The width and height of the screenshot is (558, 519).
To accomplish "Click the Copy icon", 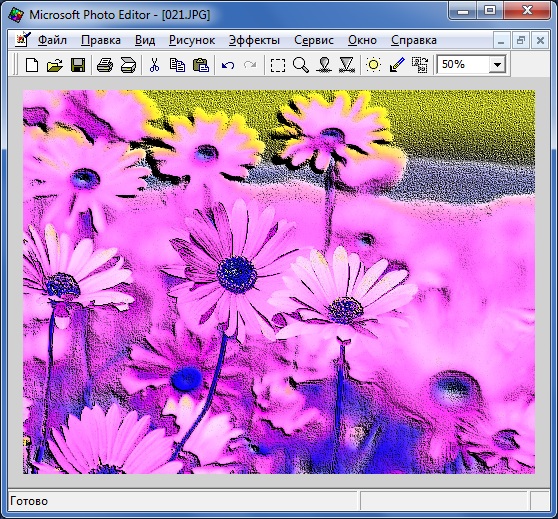I will 177,65.
